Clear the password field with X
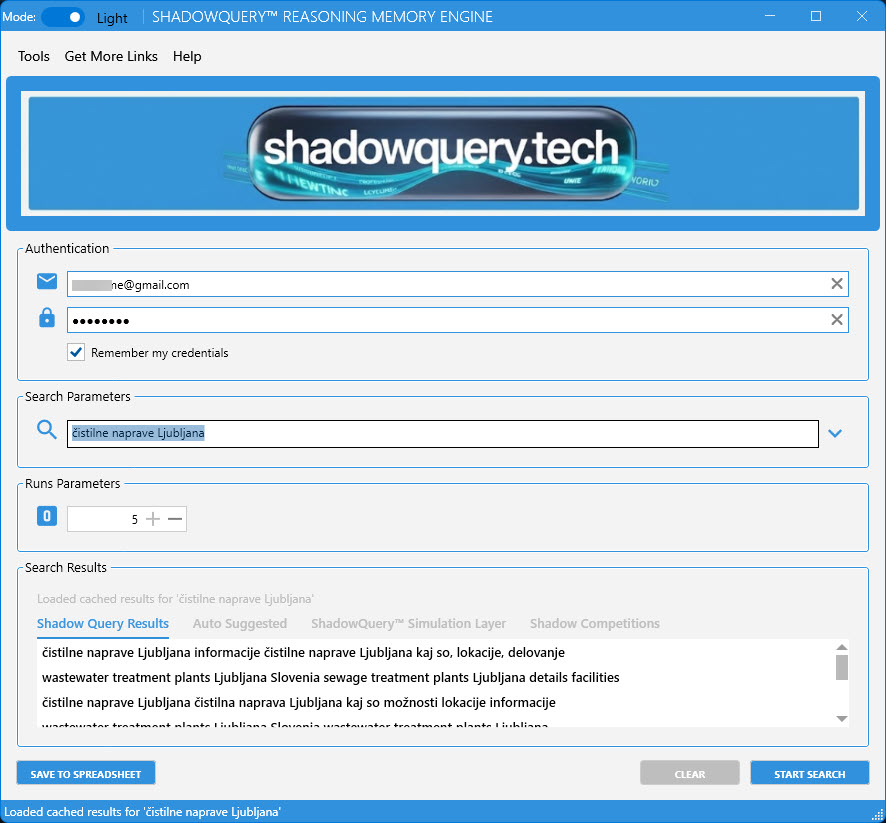This screenshot has width=886, height=823. point(837,320)
